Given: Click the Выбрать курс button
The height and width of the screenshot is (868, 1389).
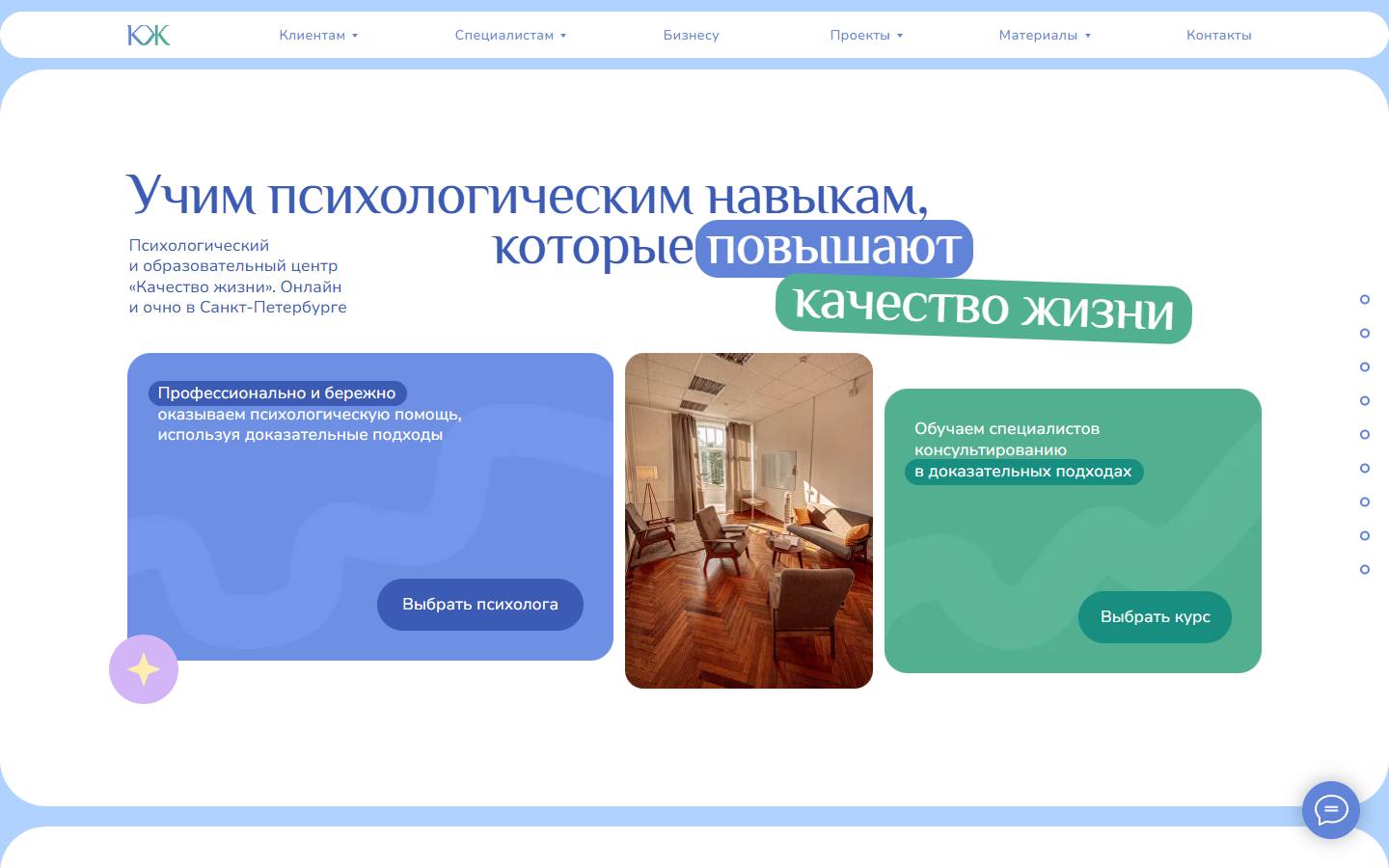Looking at the screenshot, I should (x=1155, y=617).
